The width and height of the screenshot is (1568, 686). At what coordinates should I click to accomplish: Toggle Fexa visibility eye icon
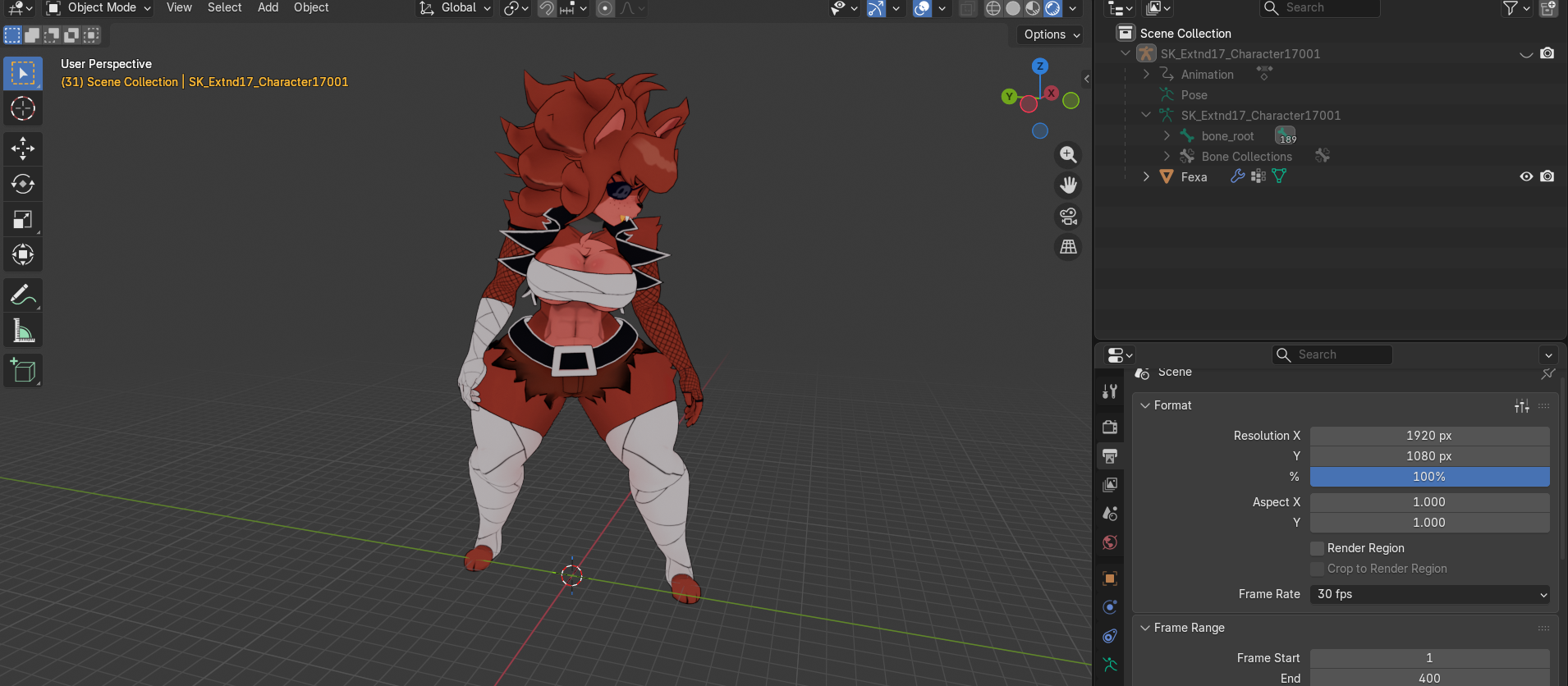click(x=1526, y=176)
